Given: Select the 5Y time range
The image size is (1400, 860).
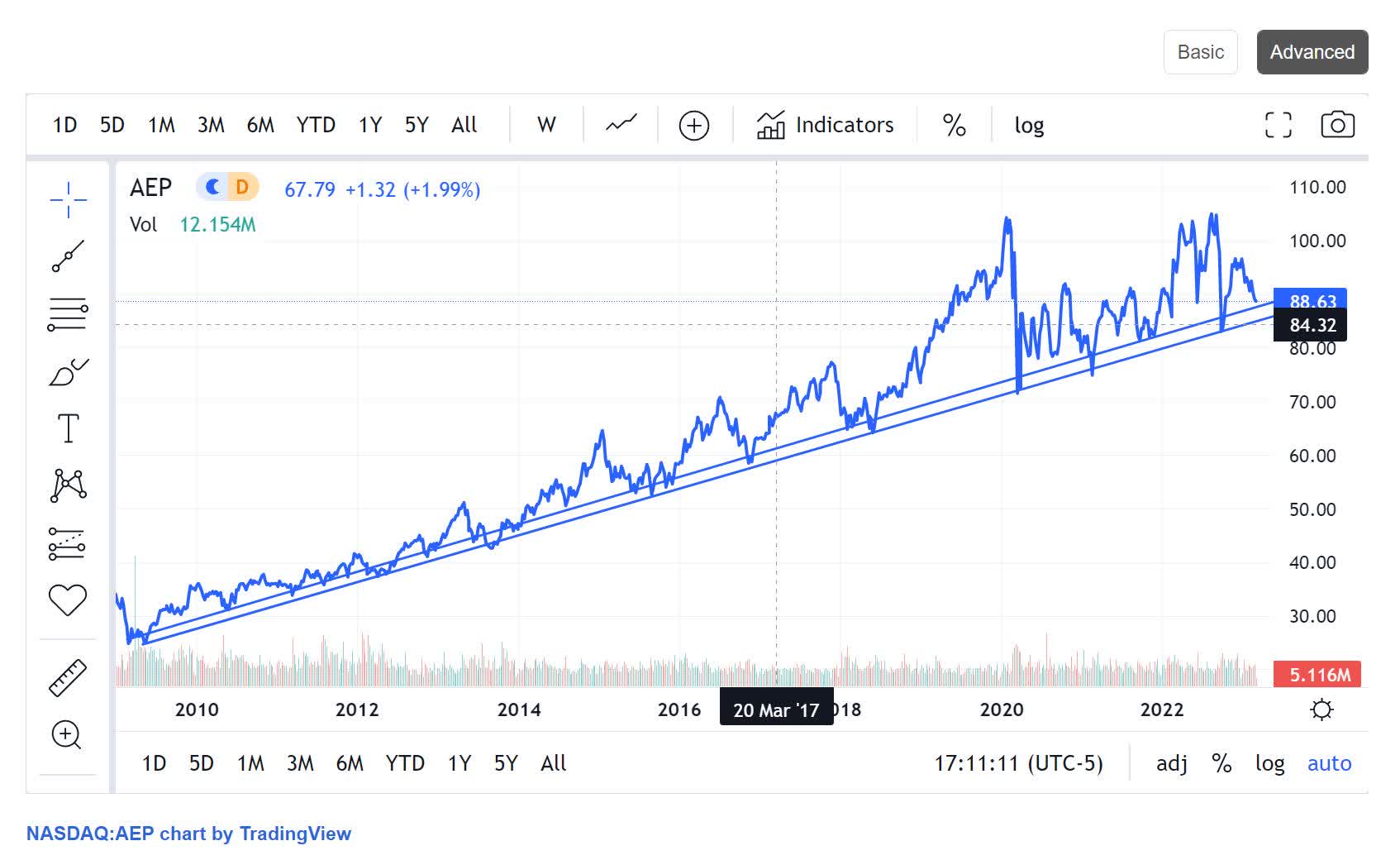Looking at the screenshot, I should (x=417, y=124).
